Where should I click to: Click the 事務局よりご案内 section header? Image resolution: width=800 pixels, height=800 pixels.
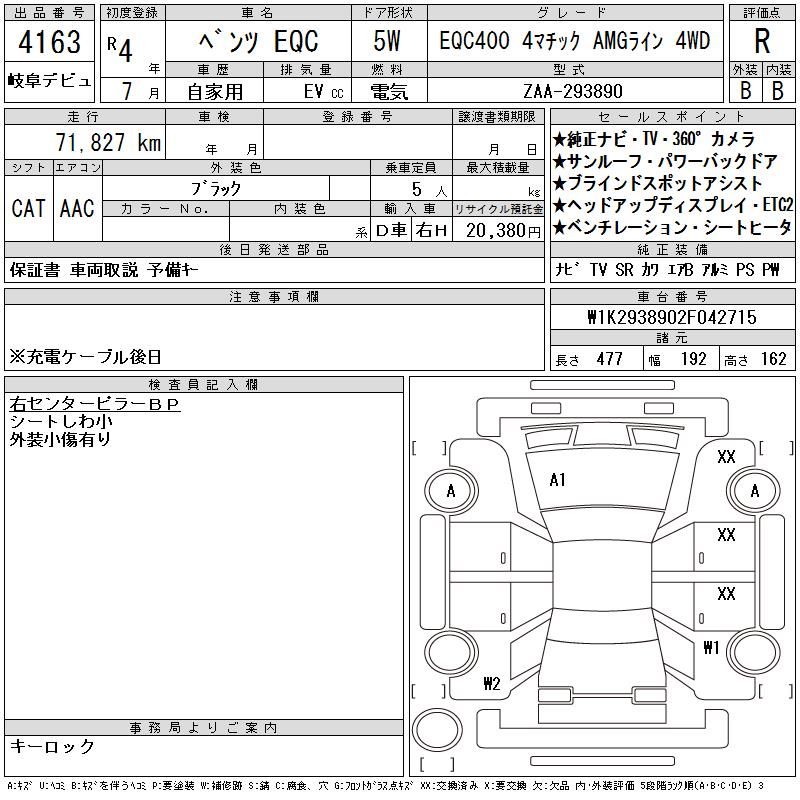coord(203,728)
